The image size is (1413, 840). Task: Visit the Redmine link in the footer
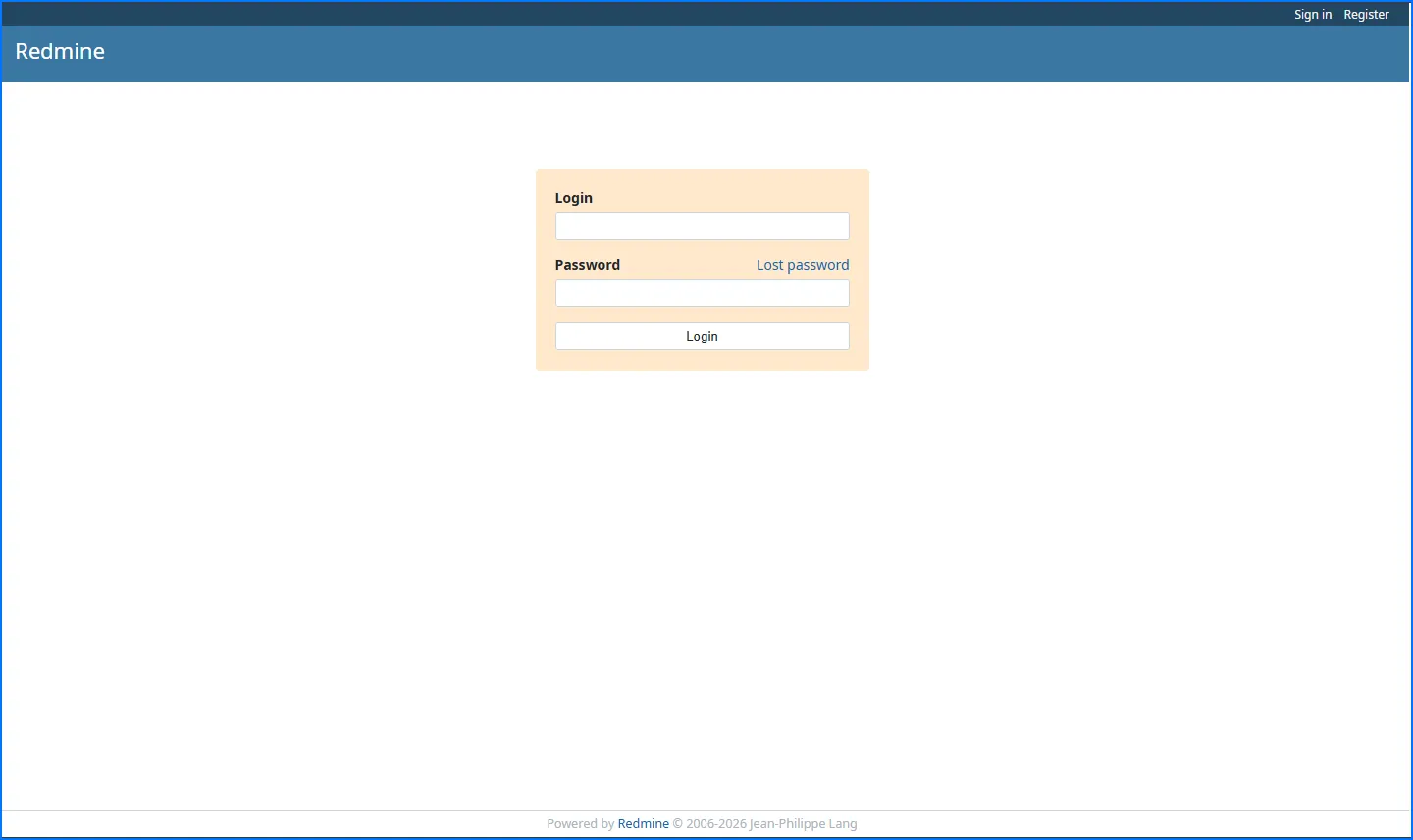644,824
